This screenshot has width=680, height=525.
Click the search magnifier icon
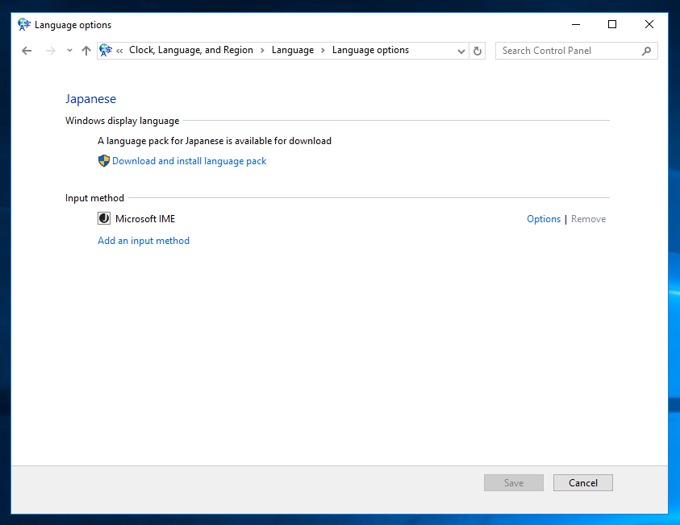[646, 51]
